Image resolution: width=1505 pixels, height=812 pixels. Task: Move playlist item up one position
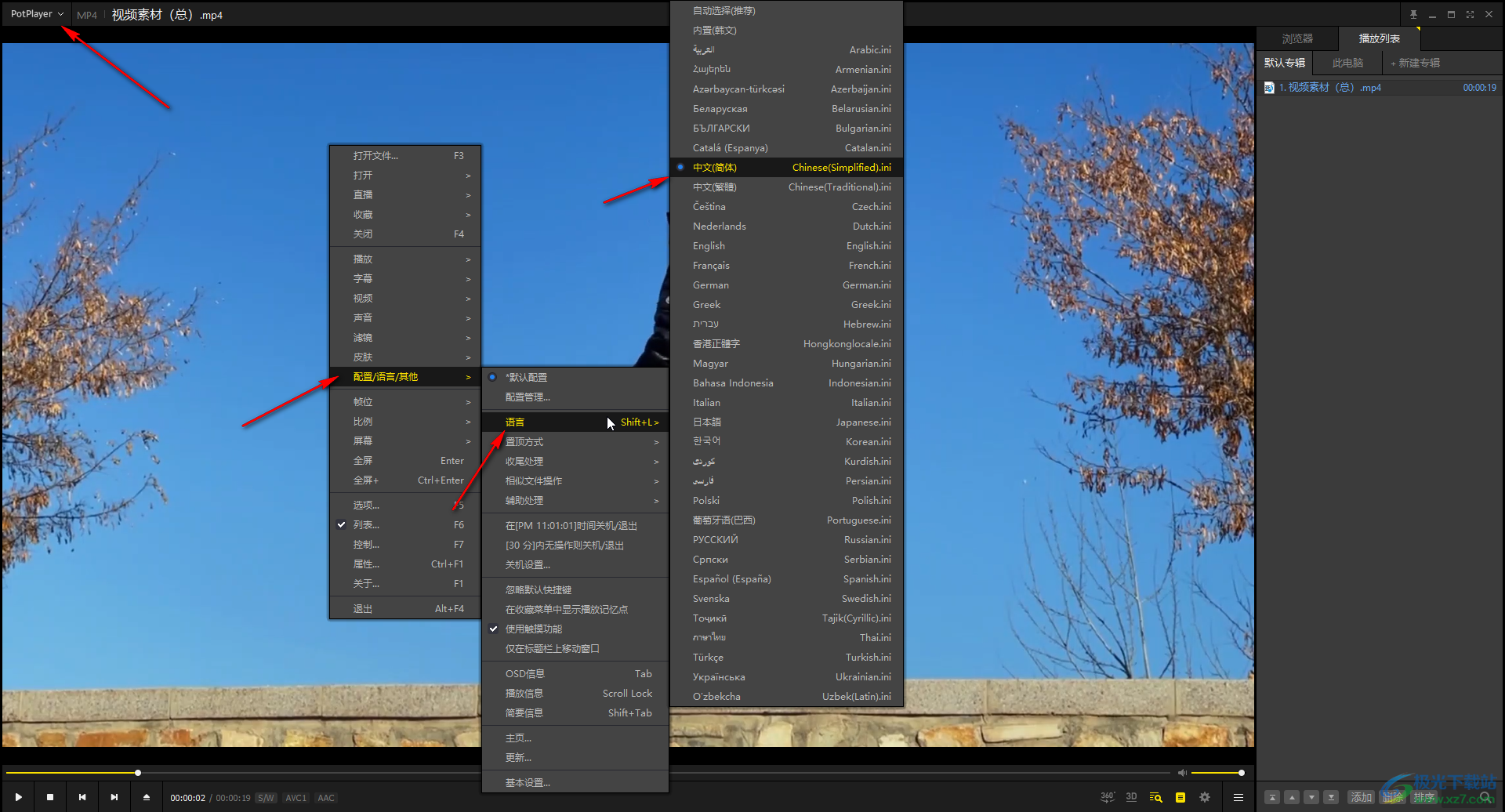[1292, 797]
